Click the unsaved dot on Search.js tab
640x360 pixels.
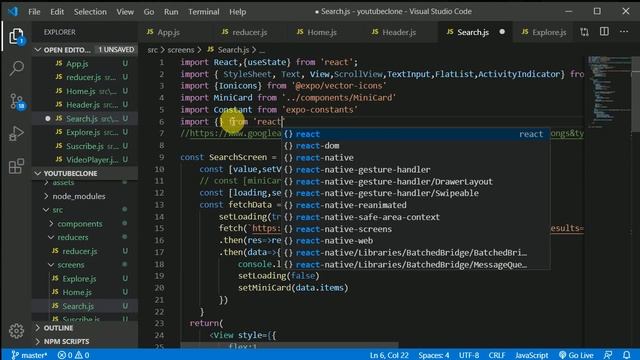coord(502,32)
